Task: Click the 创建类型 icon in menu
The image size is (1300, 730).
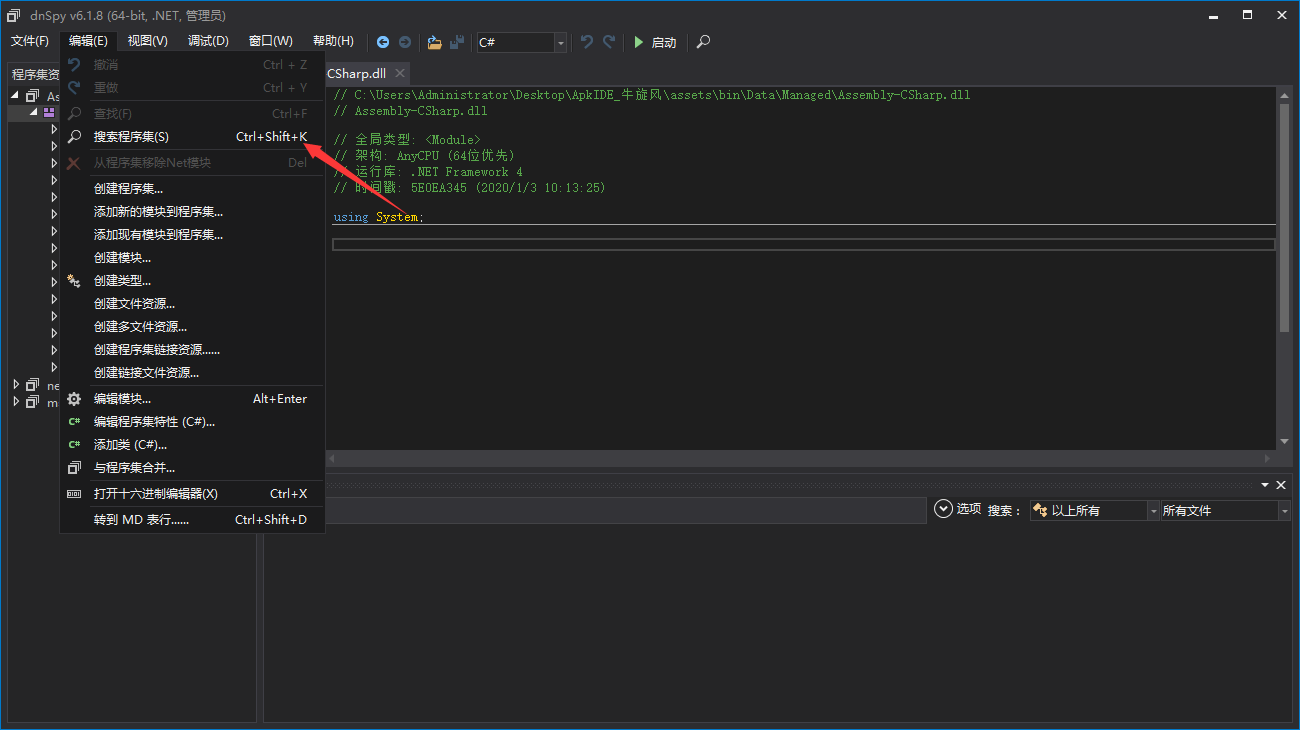Action: [74, 281]
